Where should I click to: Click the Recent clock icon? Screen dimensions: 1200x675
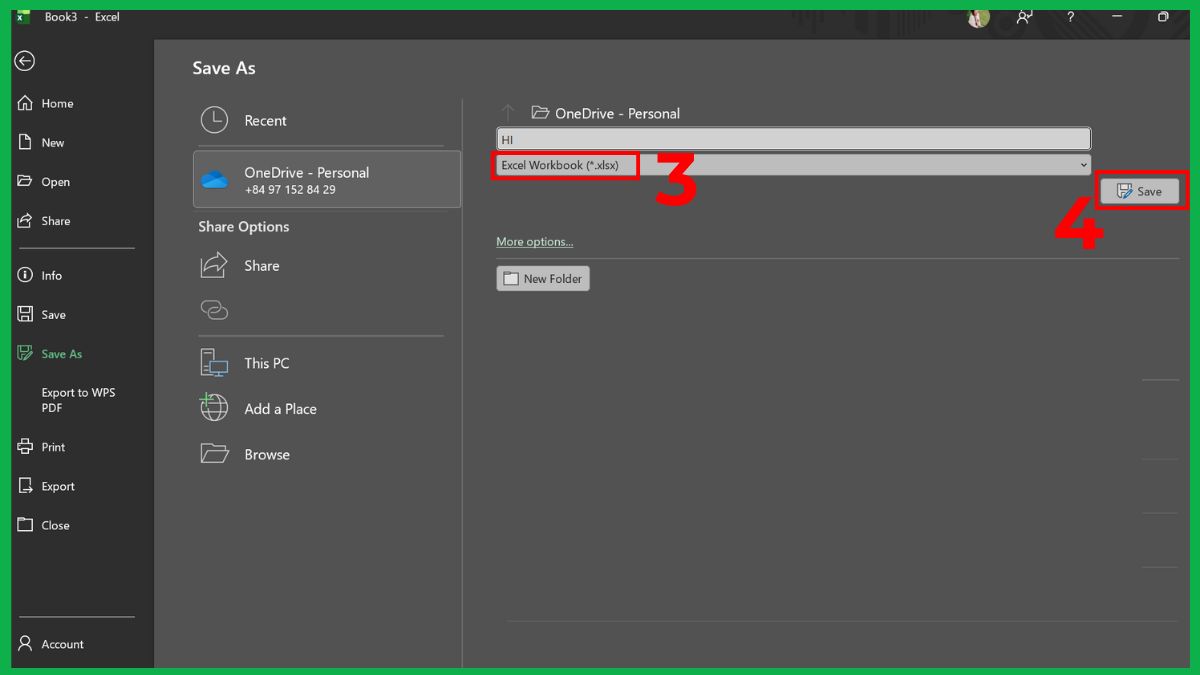[x=214, y=120]
